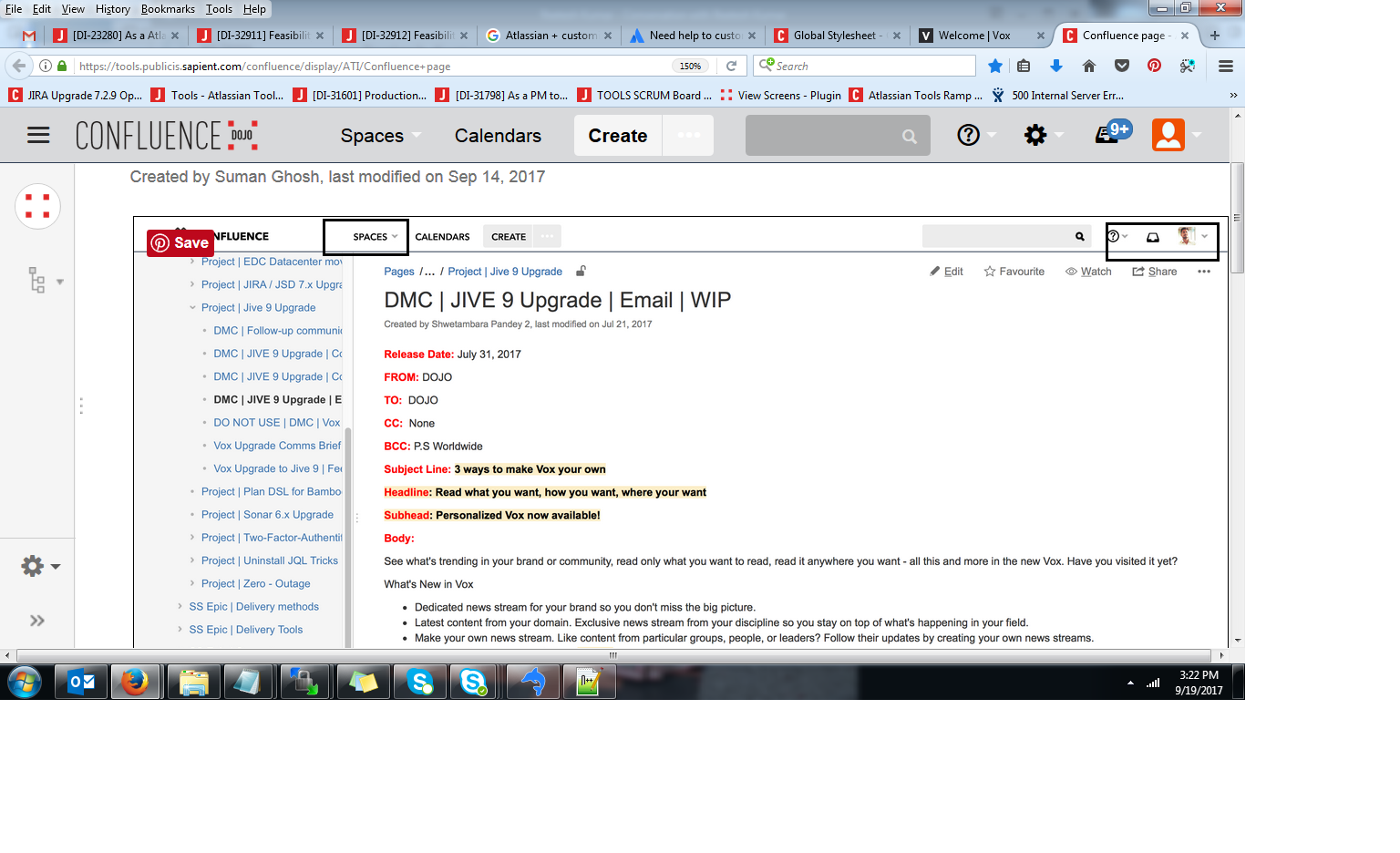
Task: Click the 150% zoom level indicator
Action: pyautogui.click(x=691, y=66)
